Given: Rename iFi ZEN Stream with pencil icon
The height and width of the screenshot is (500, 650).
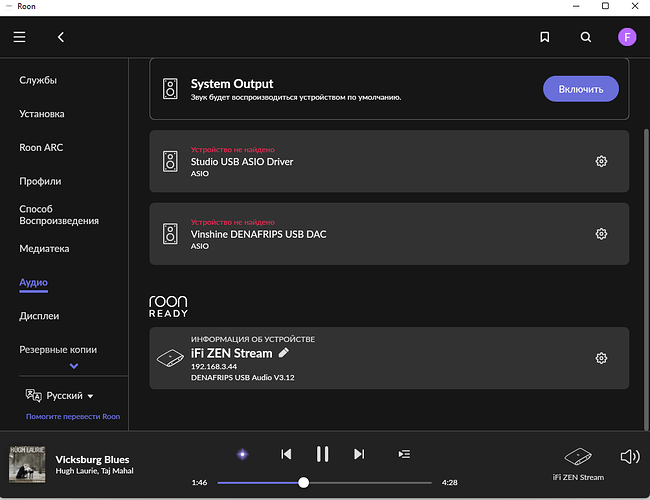Looking at the screenshot, I should click(x=284, y=353).
